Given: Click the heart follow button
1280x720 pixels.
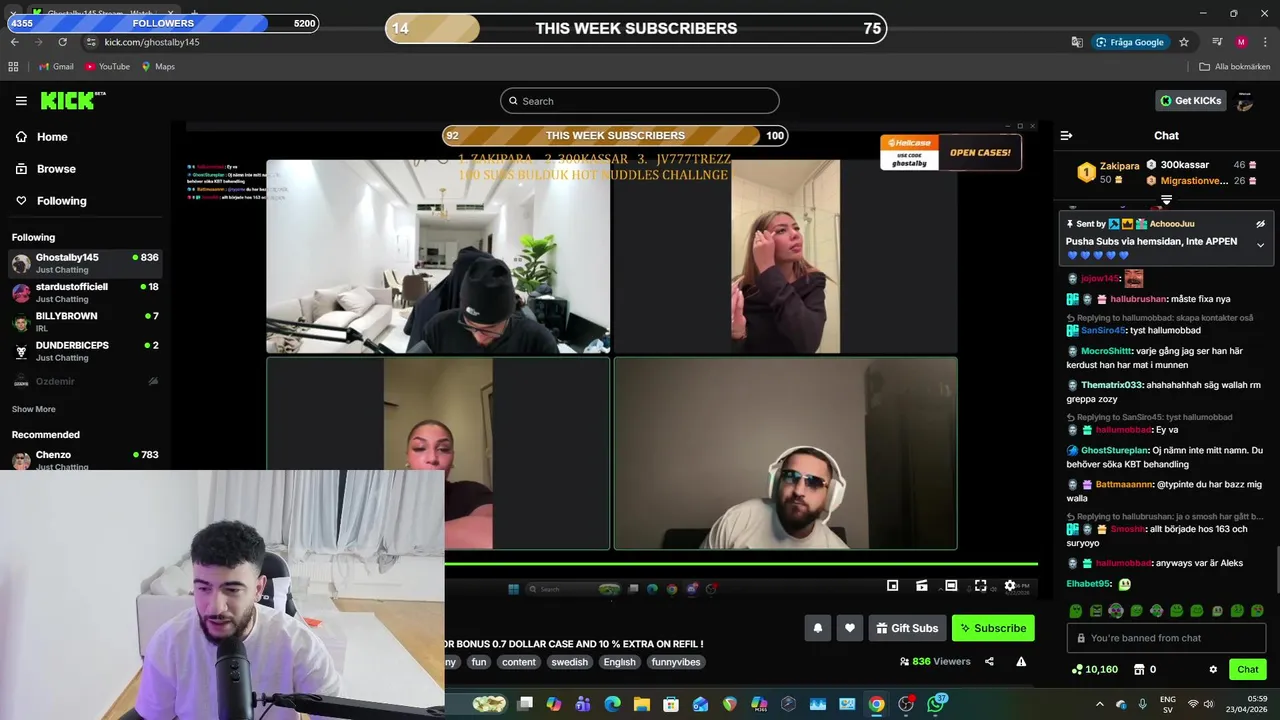Looking at the screenshot, I should click(x=850, y=628).
